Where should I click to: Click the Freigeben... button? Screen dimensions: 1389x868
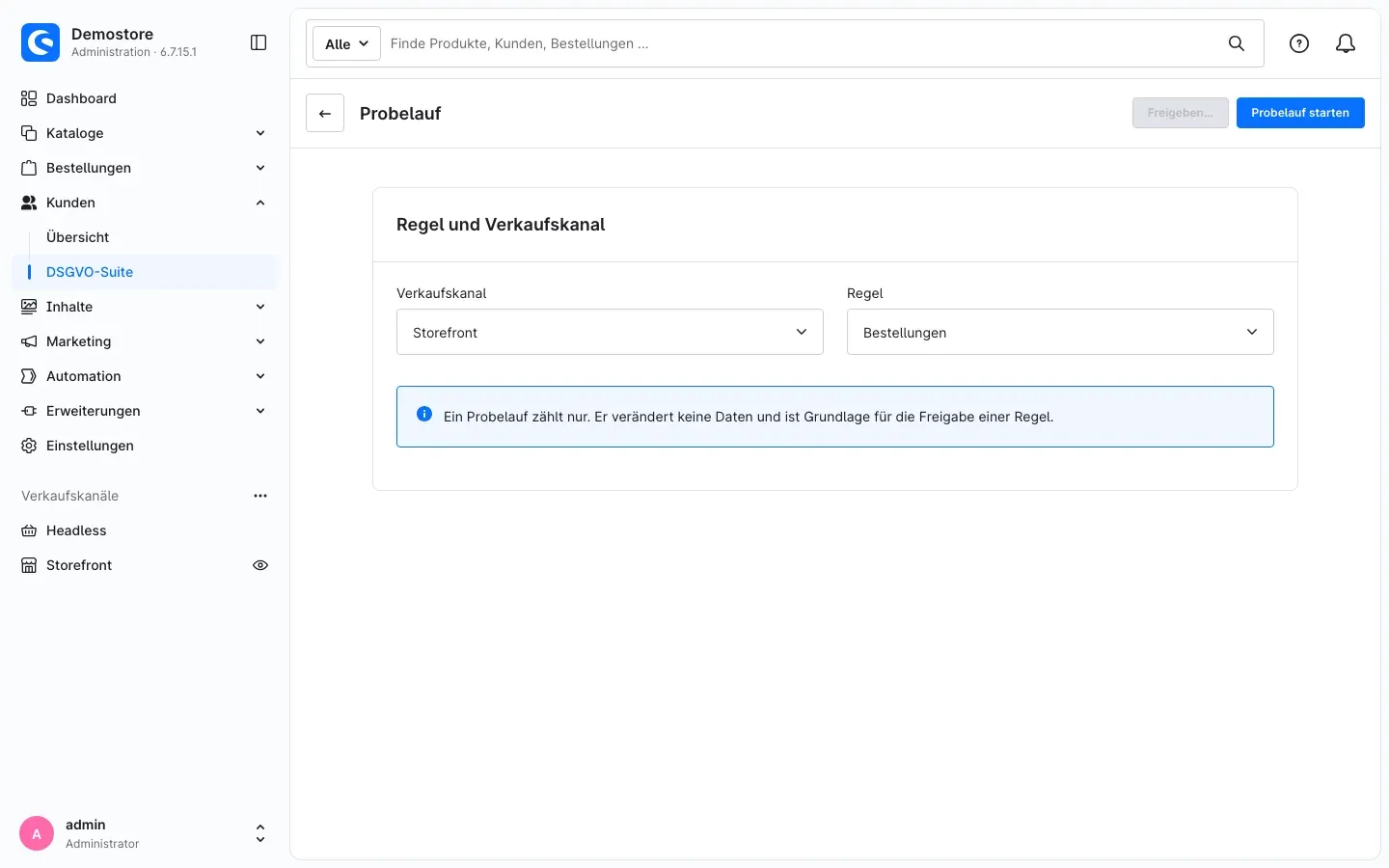(1181, 113)
